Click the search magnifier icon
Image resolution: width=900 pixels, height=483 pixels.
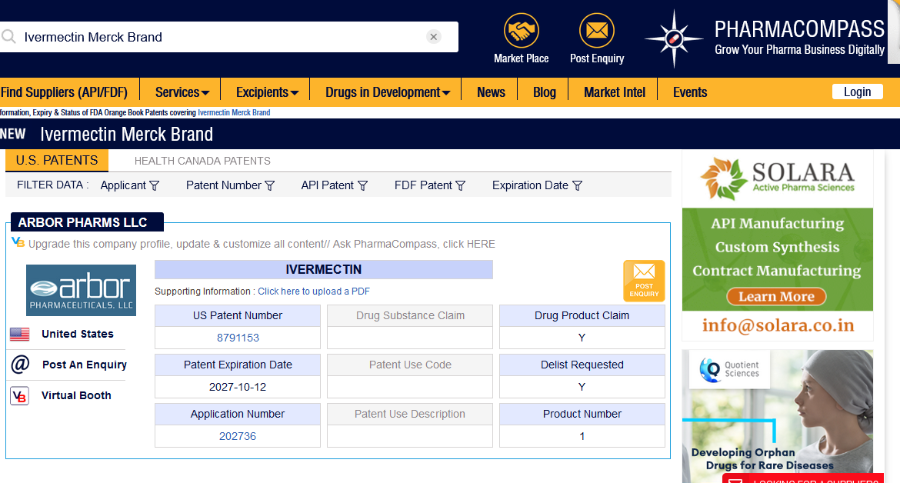9,37
